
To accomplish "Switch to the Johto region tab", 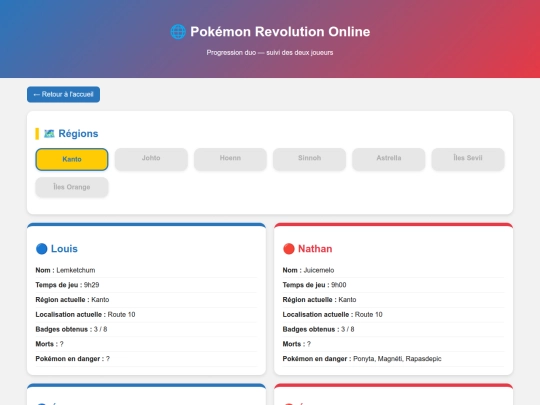I will [151, 159].
